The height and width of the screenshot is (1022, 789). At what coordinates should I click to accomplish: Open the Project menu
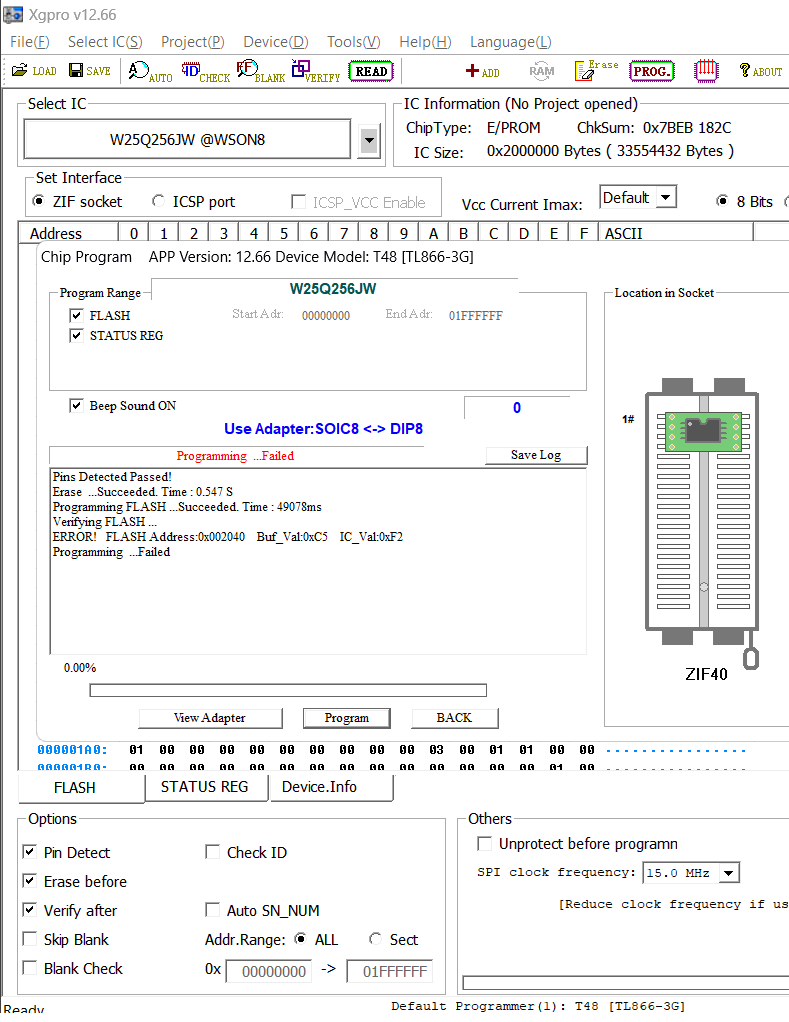[193, 42]
